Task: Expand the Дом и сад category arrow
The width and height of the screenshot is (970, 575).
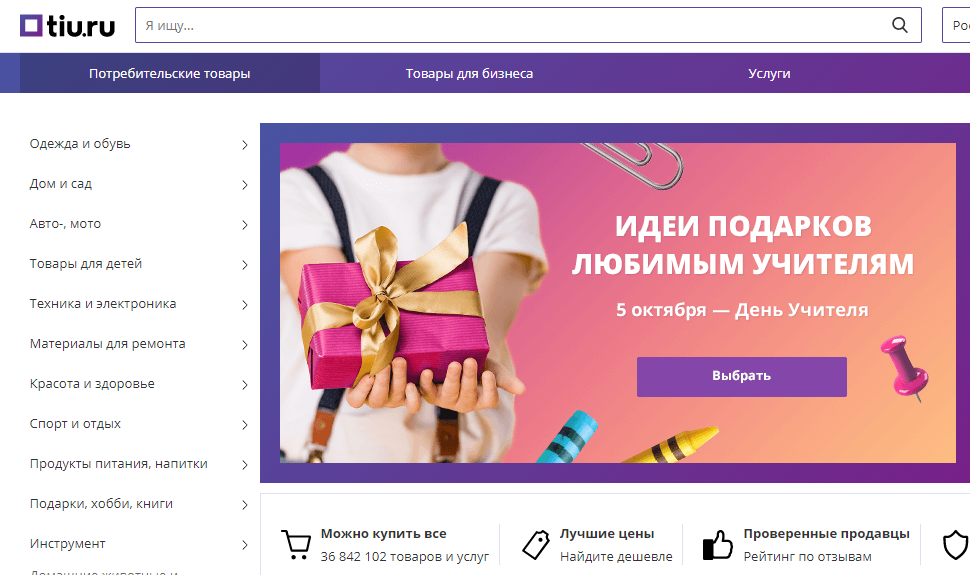Action: tap(245, 185)
